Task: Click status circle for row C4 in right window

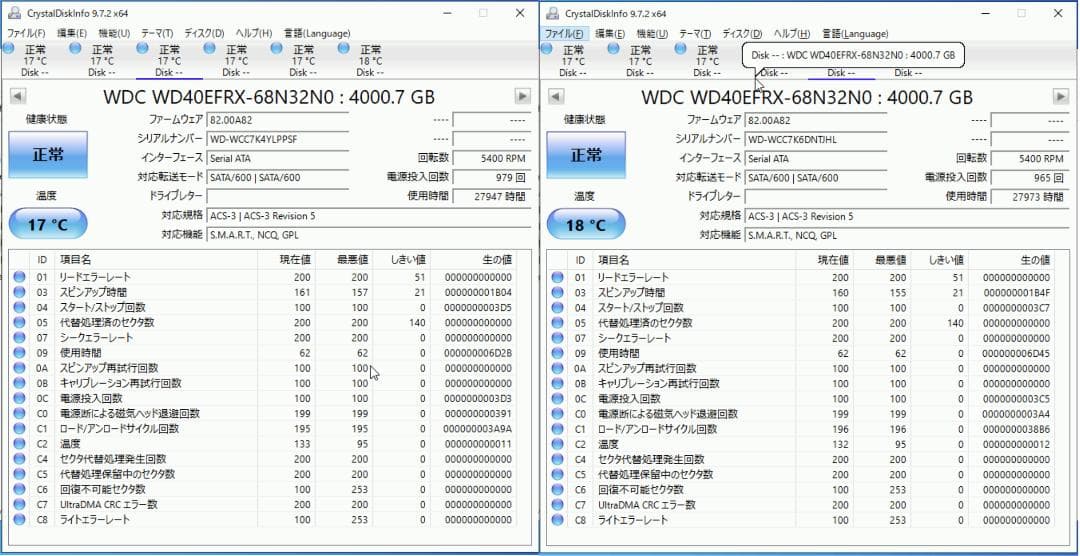Action: 557,459
